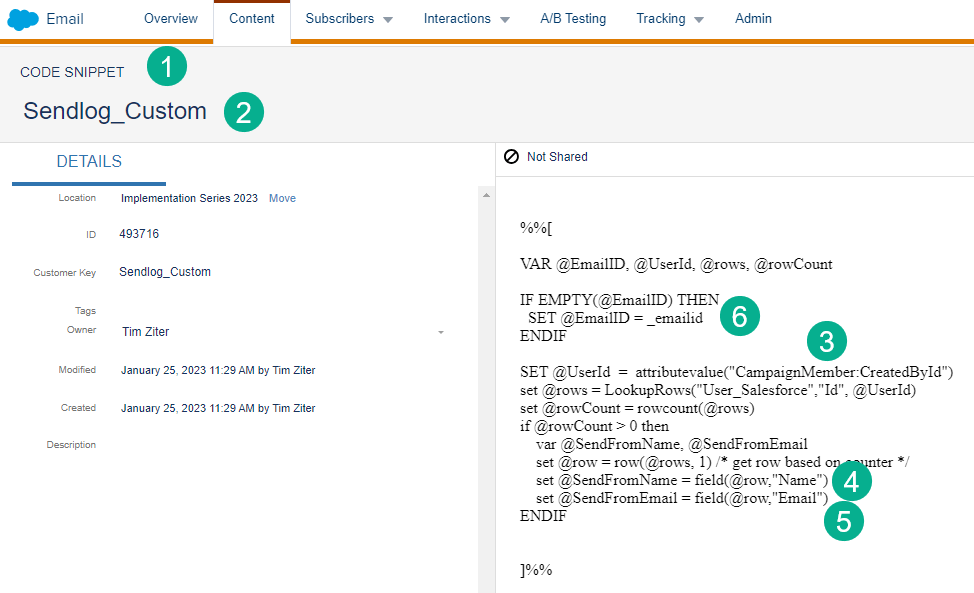Click the green annotation marker 4
The image size is (974, 593).
click(x=850, y=482)
